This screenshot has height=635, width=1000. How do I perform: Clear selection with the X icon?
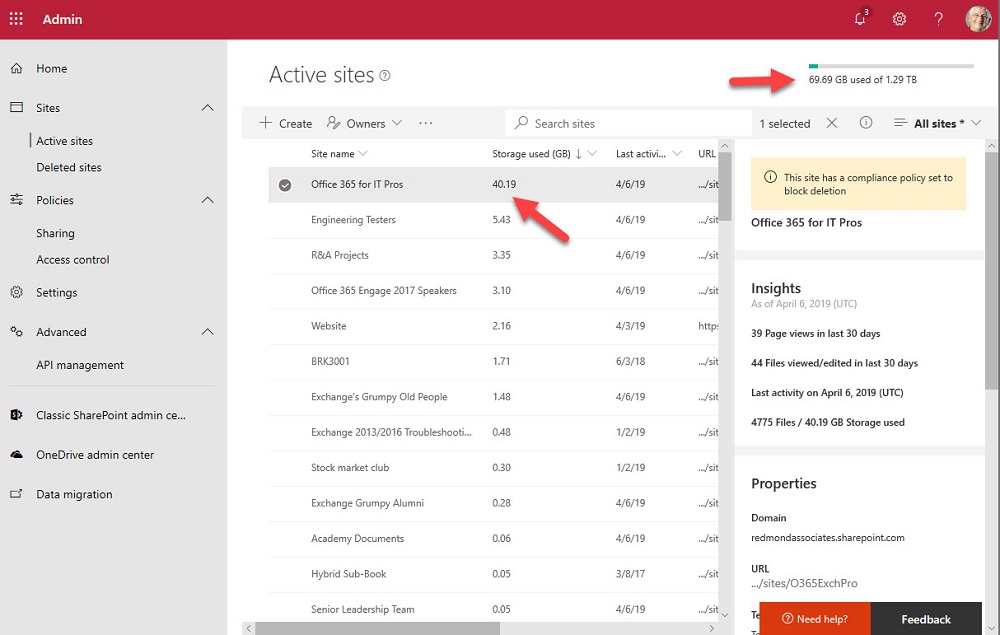pyautogui.click(x=832, y=123)
